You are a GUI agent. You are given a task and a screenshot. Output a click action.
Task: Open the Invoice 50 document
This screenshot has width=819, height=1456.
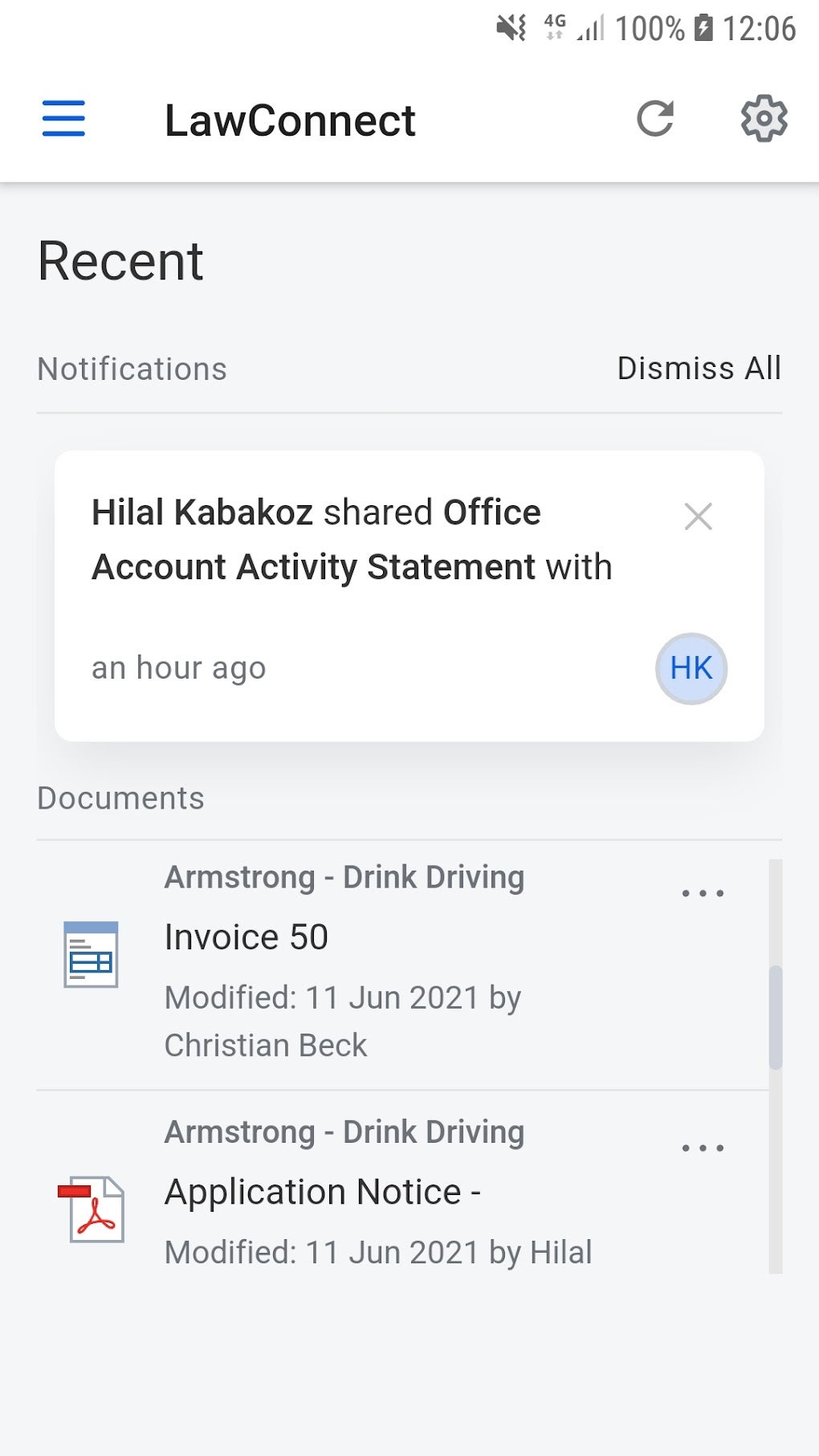(247, 937)
